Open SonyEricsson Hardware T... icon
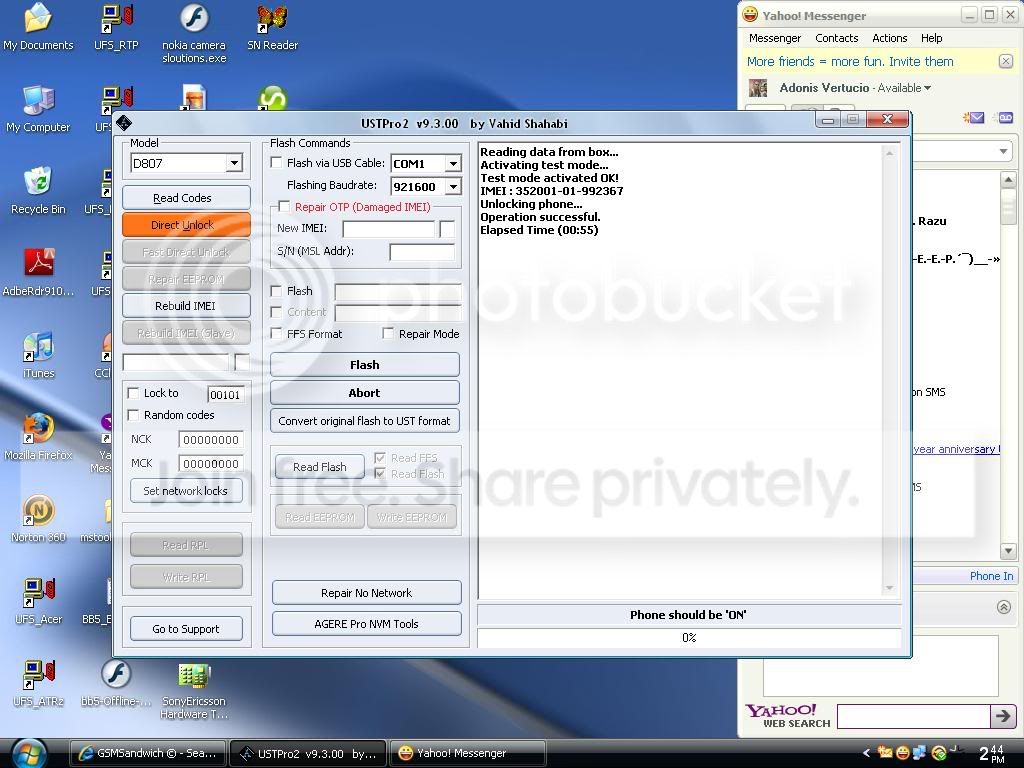Image resolution: width=1024 pixels, height=768 pixels. [194, 690]
